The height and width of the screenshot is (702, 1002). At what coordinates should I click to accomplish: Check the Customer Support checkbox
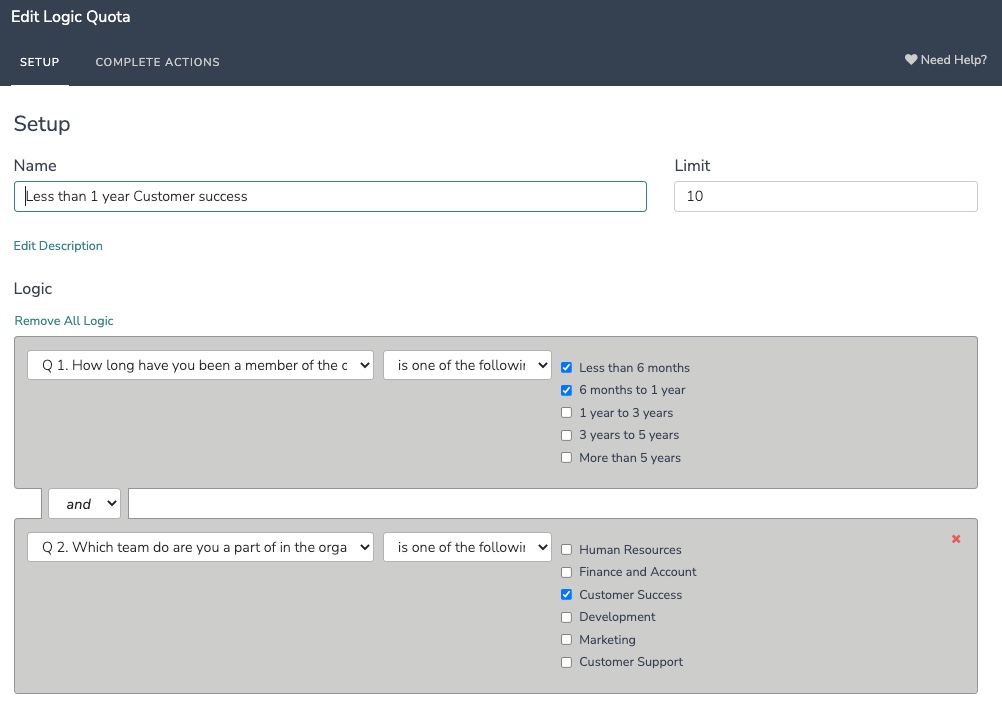coord(567,662)
